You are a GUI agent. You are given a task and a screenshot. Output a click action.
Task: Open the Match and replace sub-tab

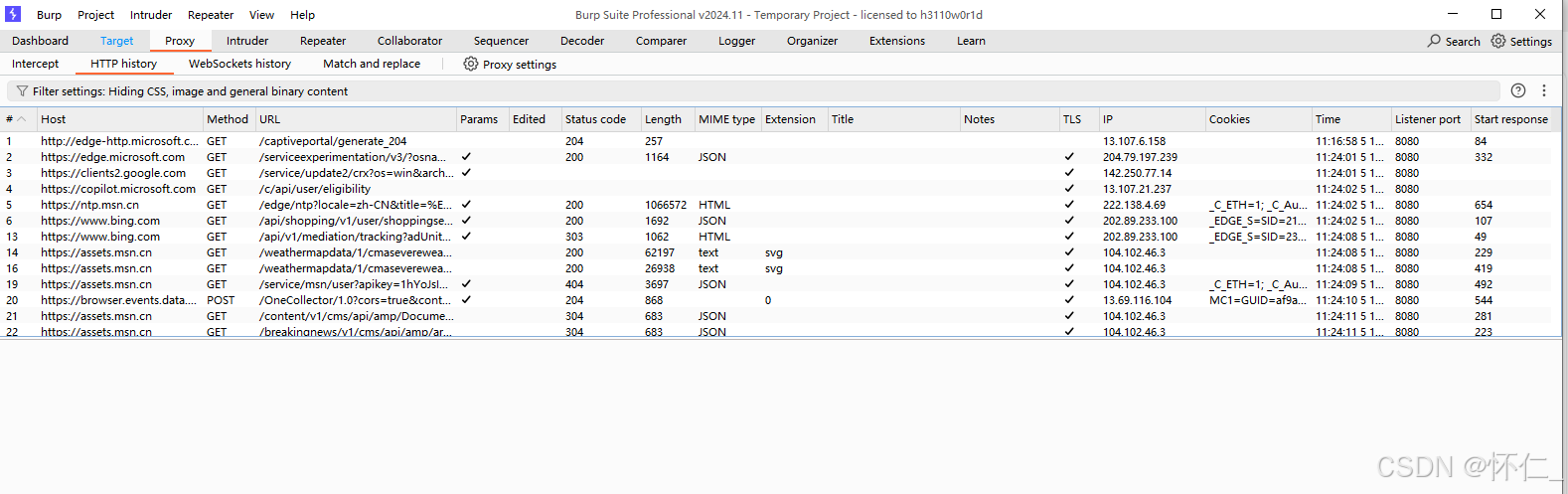[x=372, y=64]
